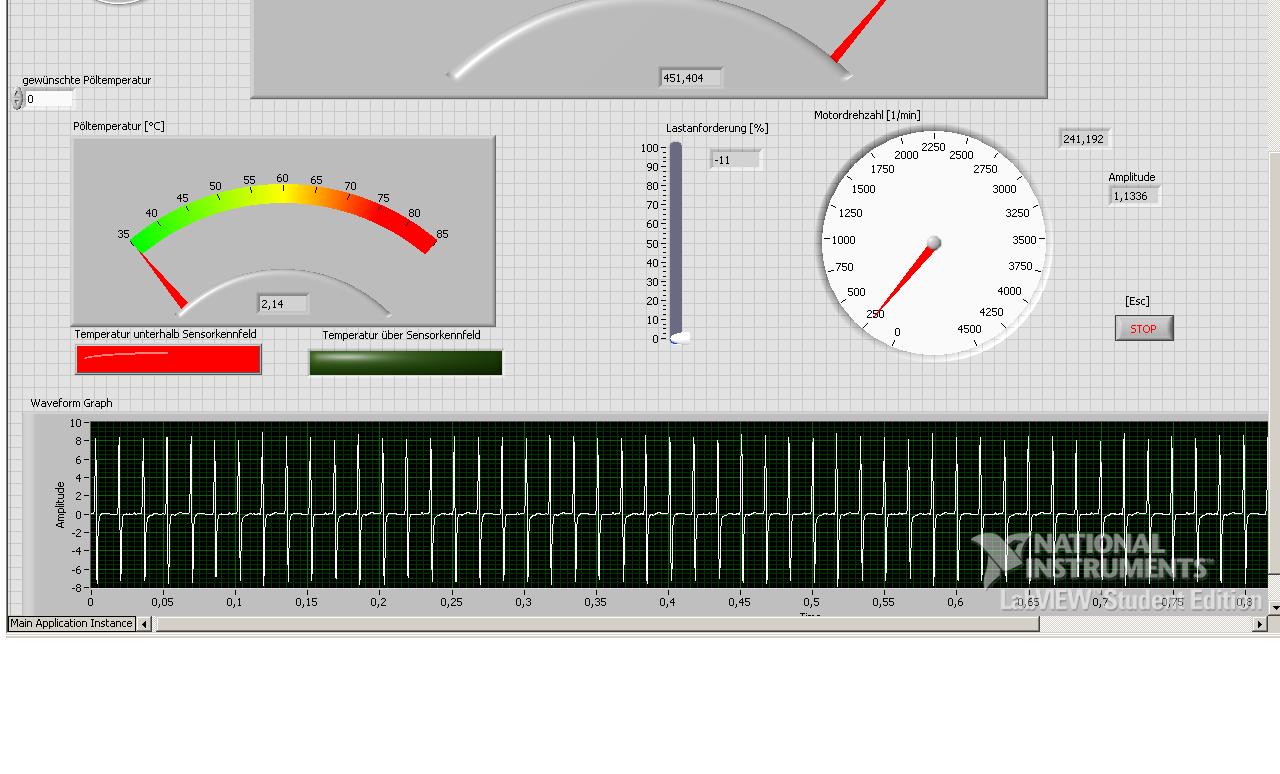The width and height of the screenshot is (1280, 774).
Task: Click the horizontal scrollbar left arrow
Action: click(144, 624)
